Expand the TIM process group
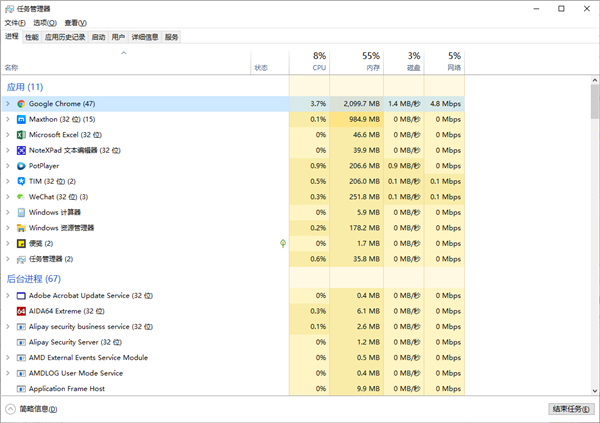600x423 pixels. click(8, 181)
